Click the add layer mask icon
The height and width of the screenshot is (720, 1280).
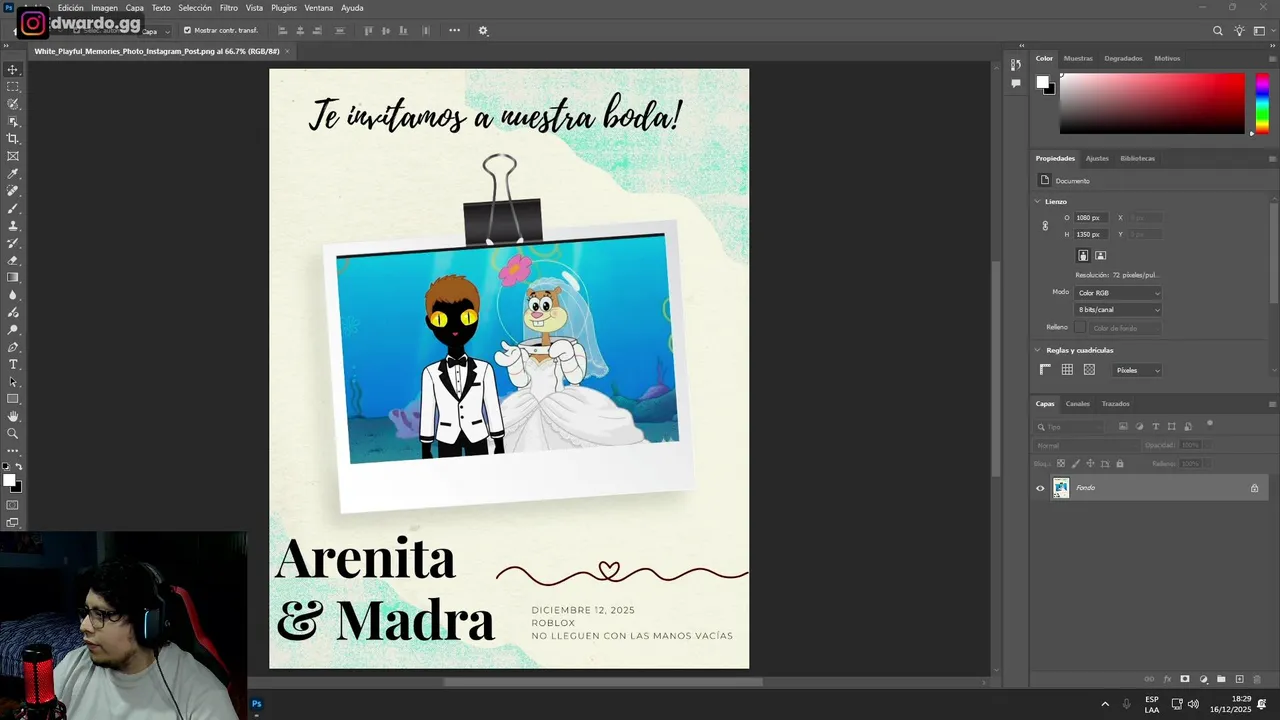pos(1185,679)
